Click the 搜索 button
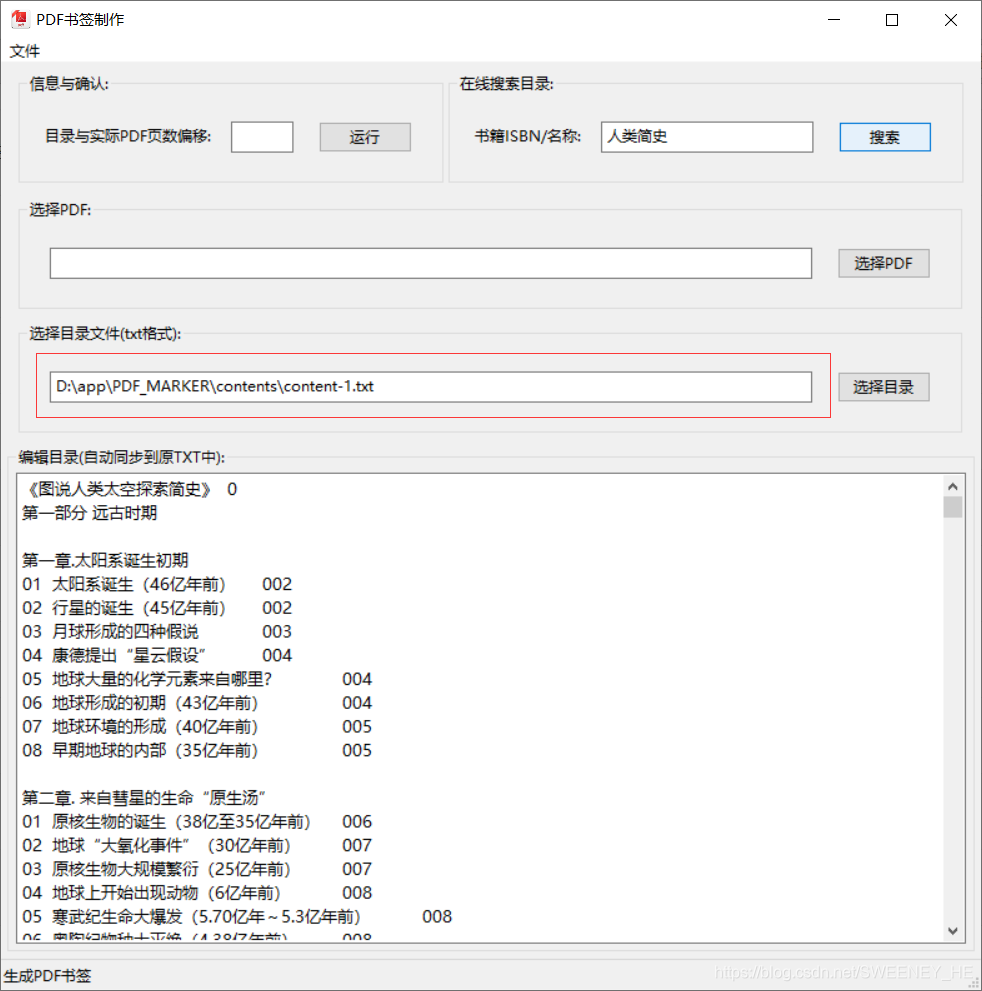 pyautogui.click(x=885, y=137)
